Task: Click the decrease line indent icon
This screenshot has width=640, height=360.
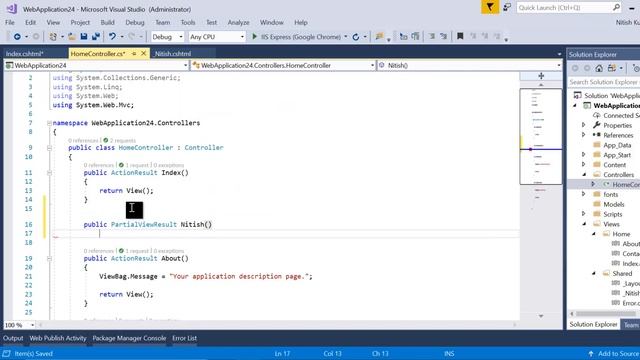Action: pos(403,36)
